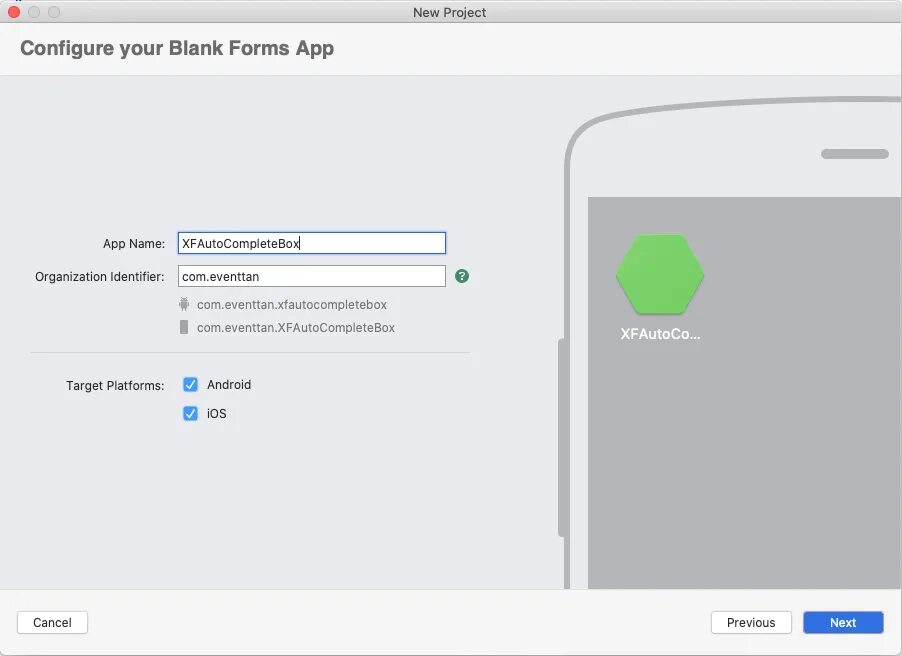The height and width of the screenshot is (656, 902).
Task: Click the green hexagon app icon preview
Action: 660,274
